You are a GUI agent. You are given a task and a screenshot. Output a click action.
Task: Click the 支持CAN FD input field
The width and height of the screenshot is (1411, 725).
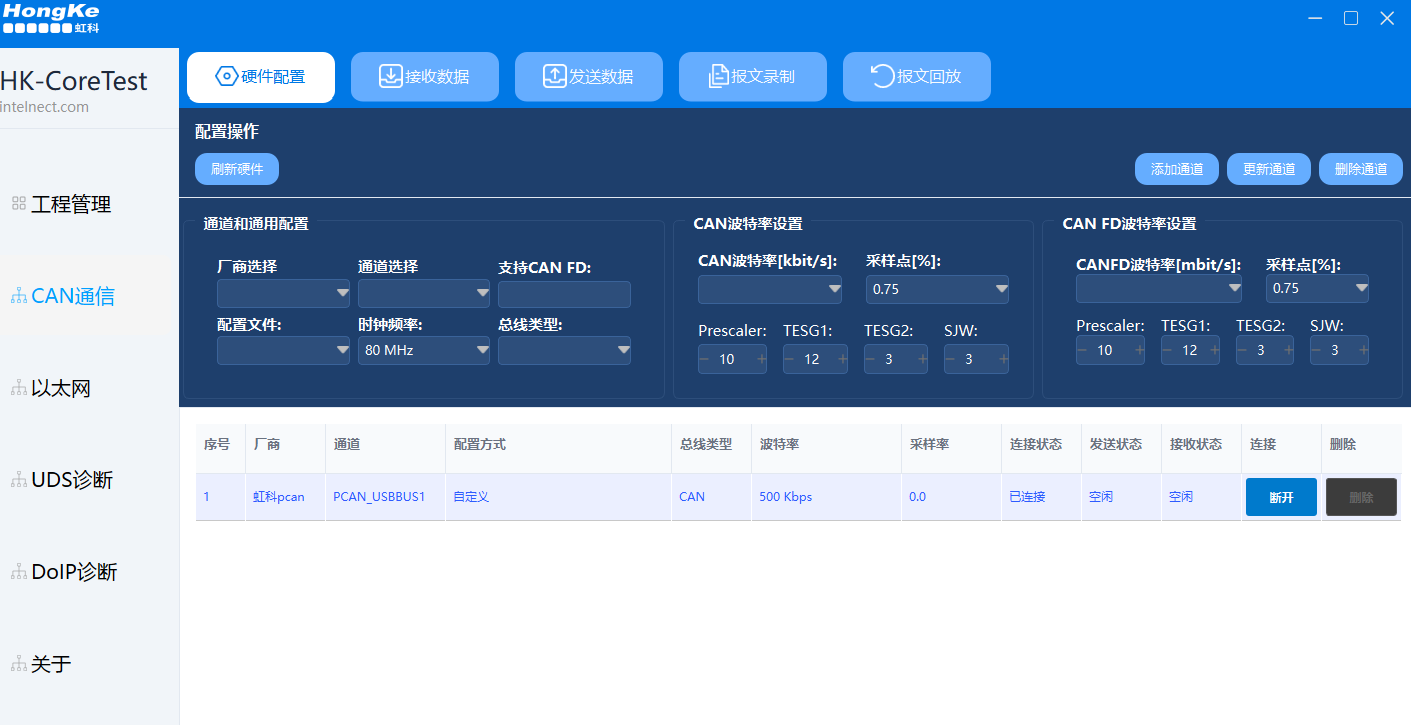pyautogui.click(x=564, y=294)
